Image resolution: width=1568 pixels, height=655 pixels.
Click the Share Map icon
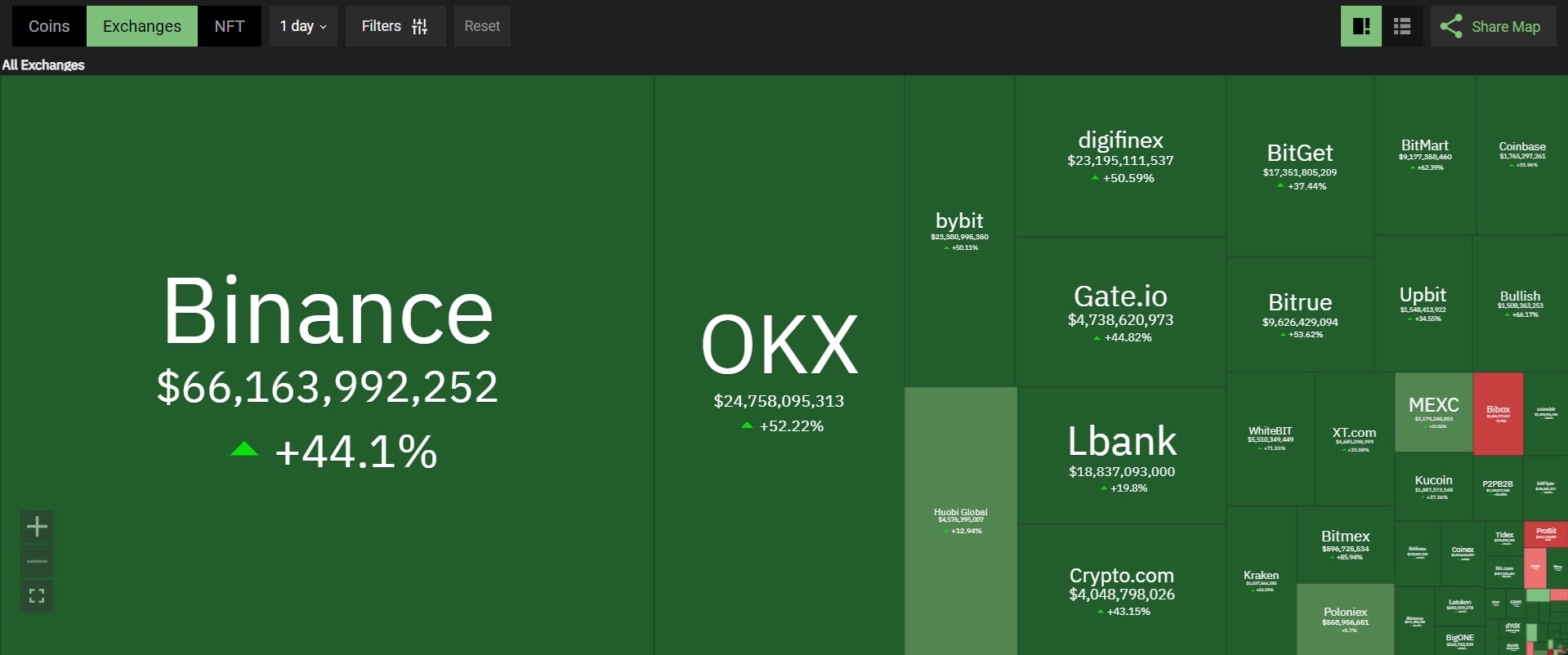point(1451,26)
